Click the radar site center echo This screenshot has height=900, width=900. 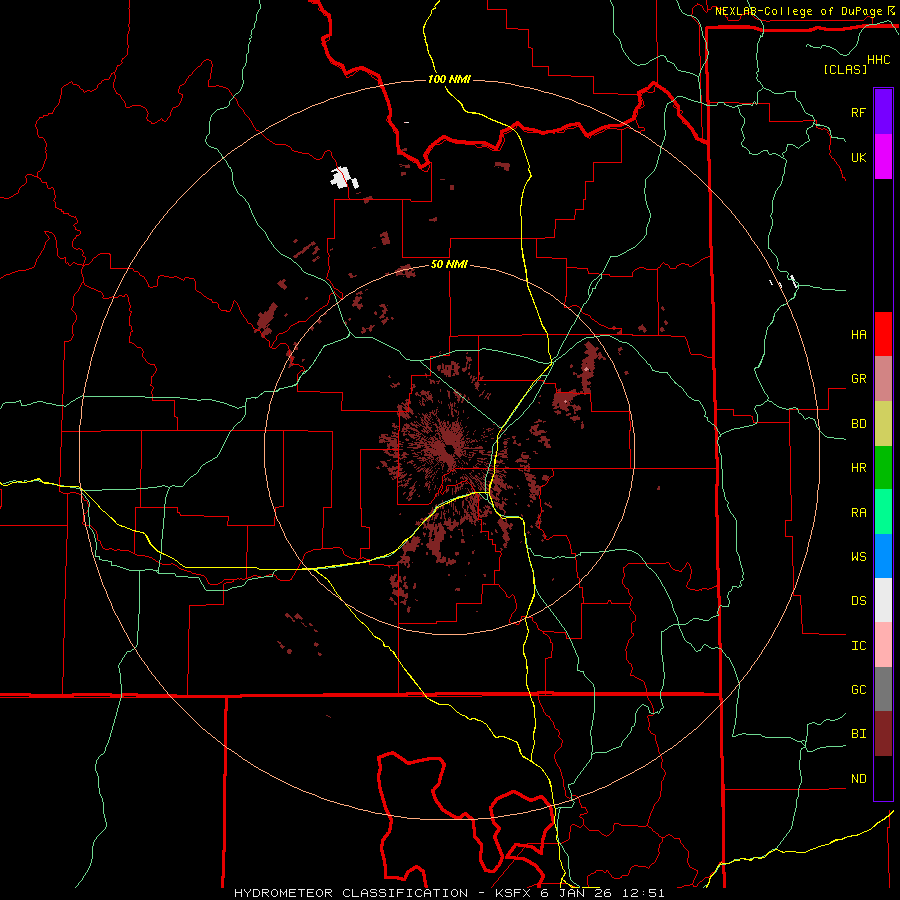pos(449,449)
